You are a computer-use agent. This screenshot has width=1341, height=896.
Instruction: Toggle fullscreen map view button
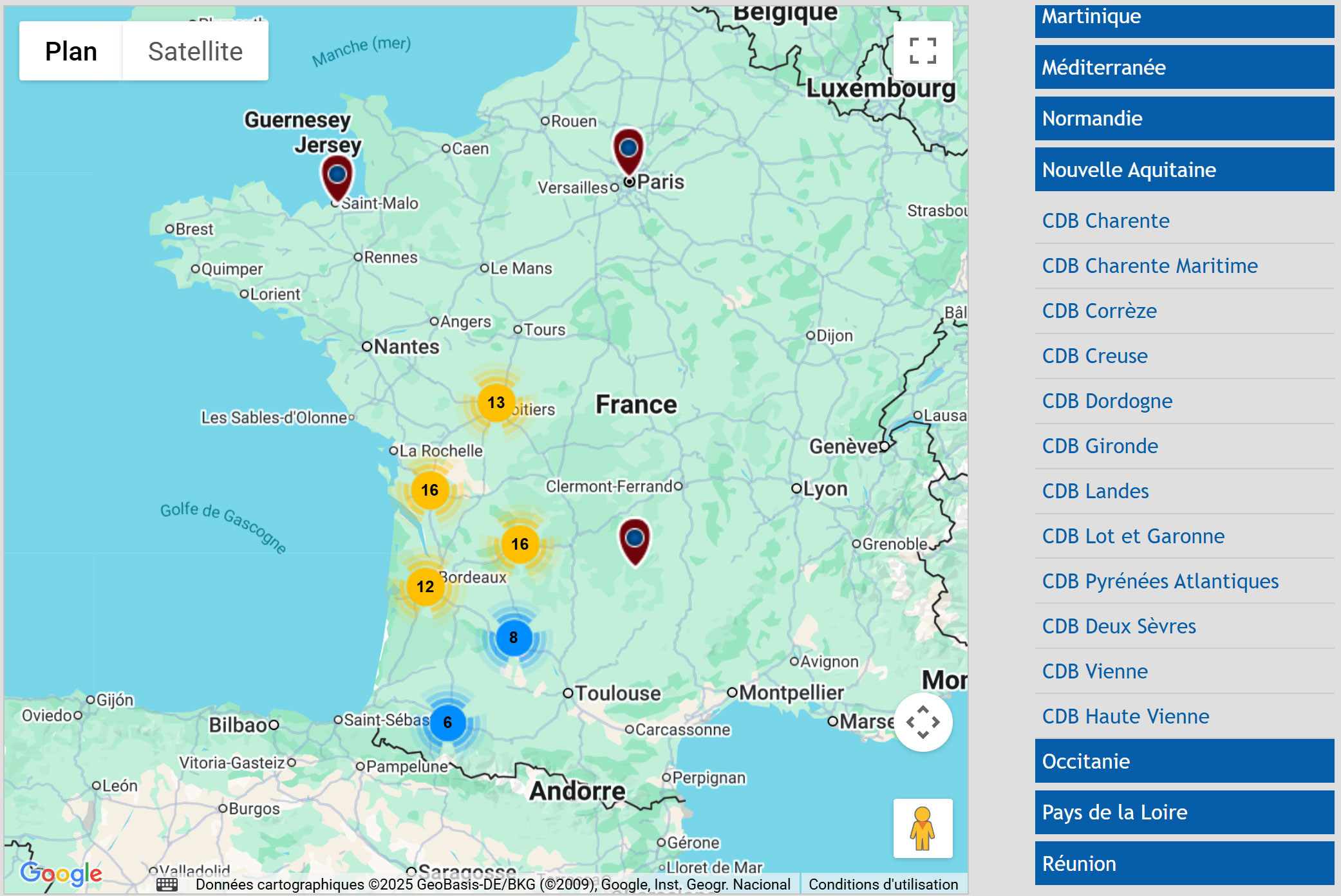tap(922, 51)
